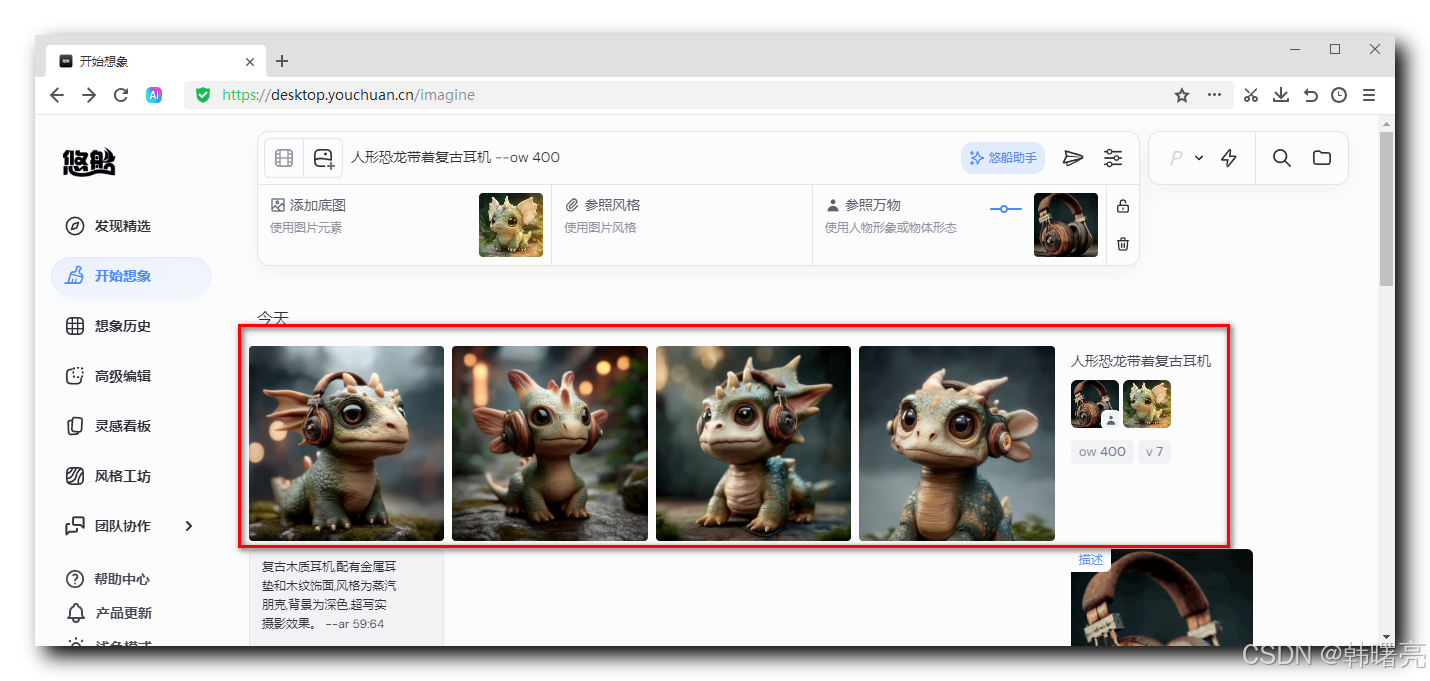This screenshot has height=681, width=1430.
Task: Click the green security shield icon
Action: pos(203,95)
